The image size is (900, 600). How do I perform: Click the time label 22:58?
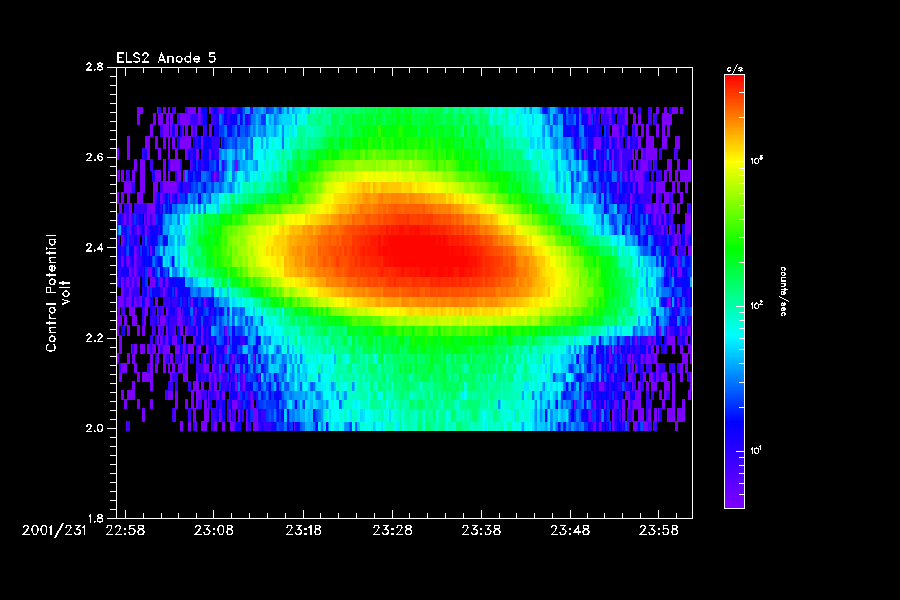point(125,531)
